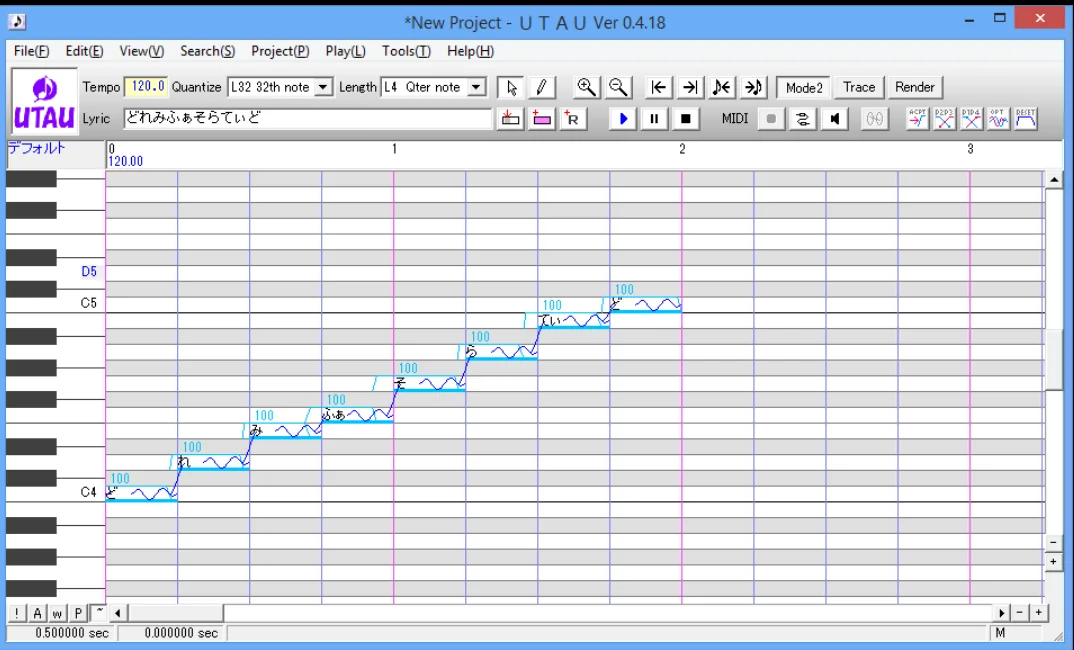
Task: Toggle the '!' button in bottom bar
Action: (x=16, y=613)
